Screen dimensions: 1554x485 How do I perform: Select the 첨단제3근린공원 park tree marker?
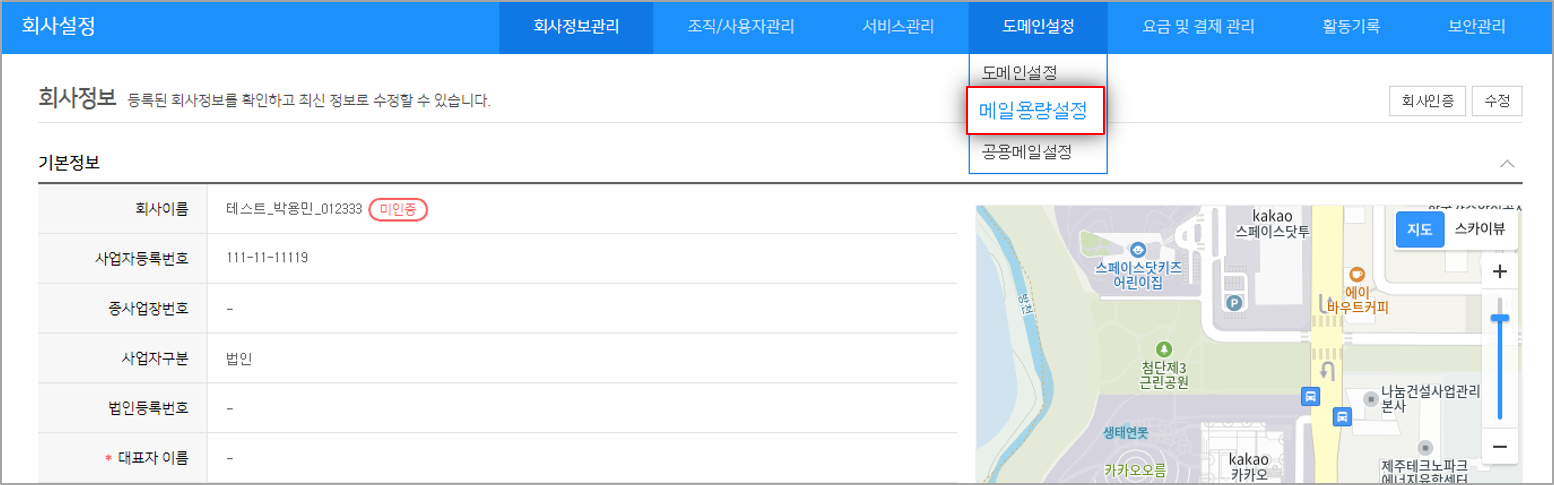pyautogui.click(x=1163, y=349)
